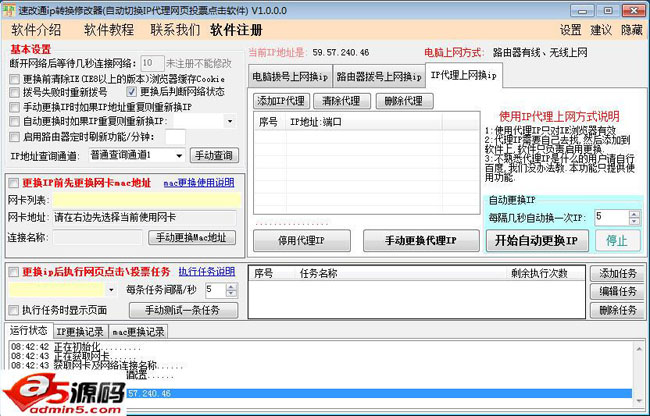Click 删除代理 button
The image size is (650, 416).
404,101
